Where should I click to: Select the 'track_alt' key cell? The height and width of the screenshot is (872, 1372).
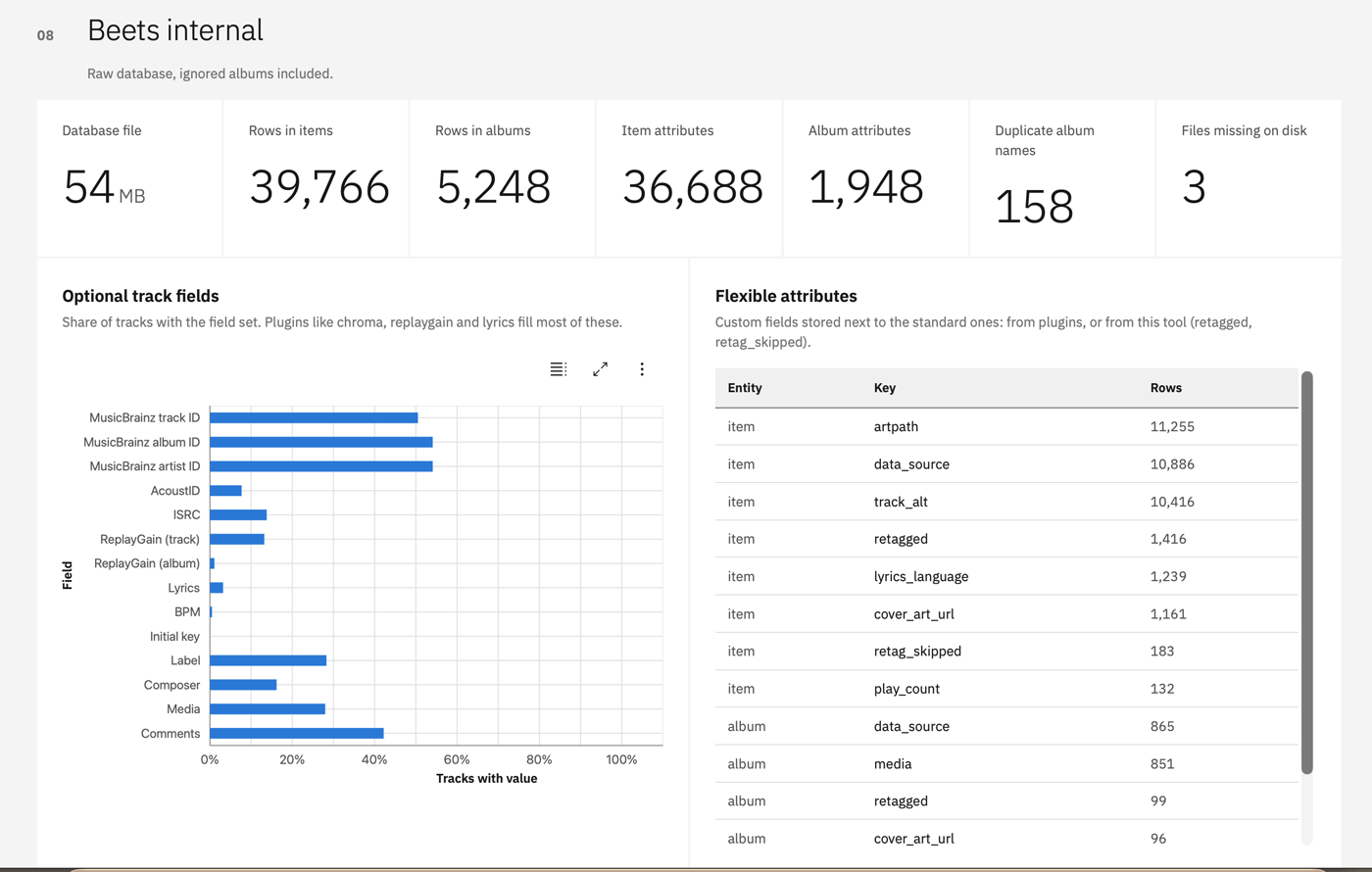point(901,502)
